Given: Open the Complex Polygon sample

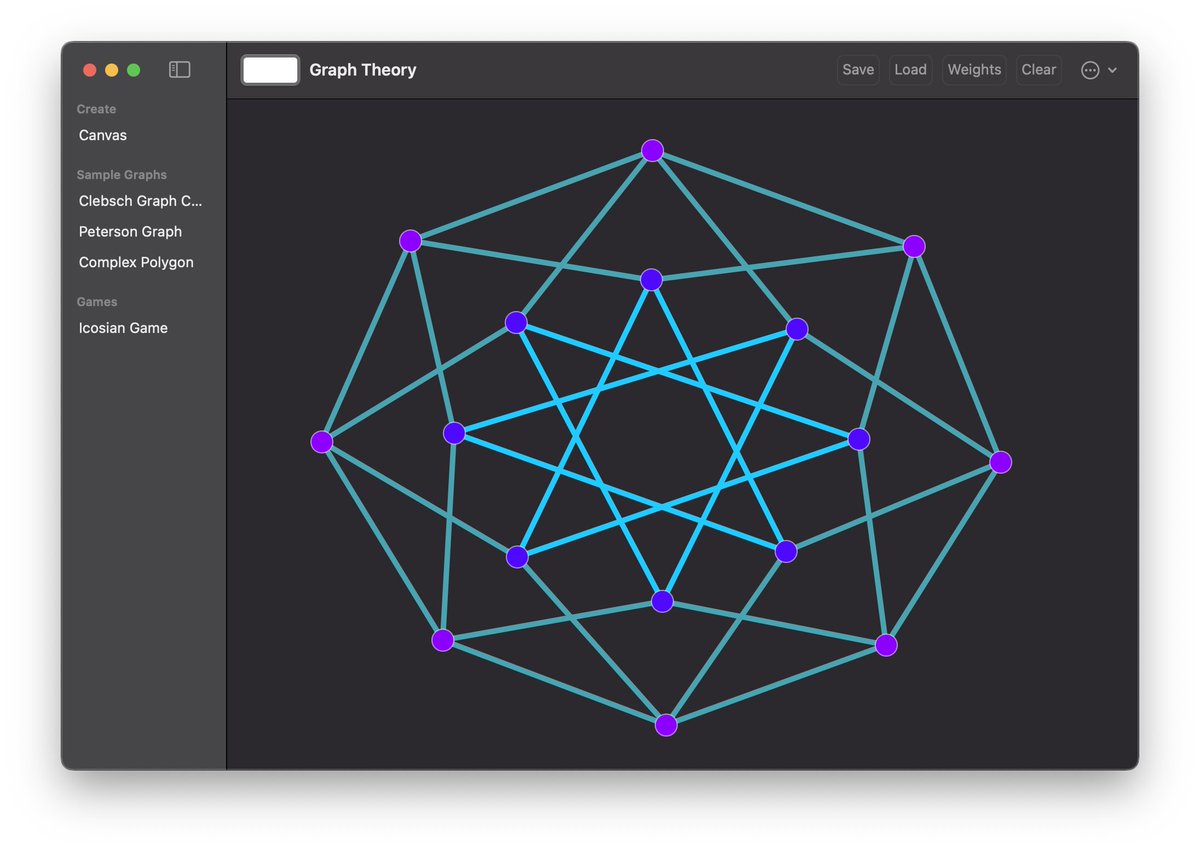Looking at the screenshot, I should [136, 262].
